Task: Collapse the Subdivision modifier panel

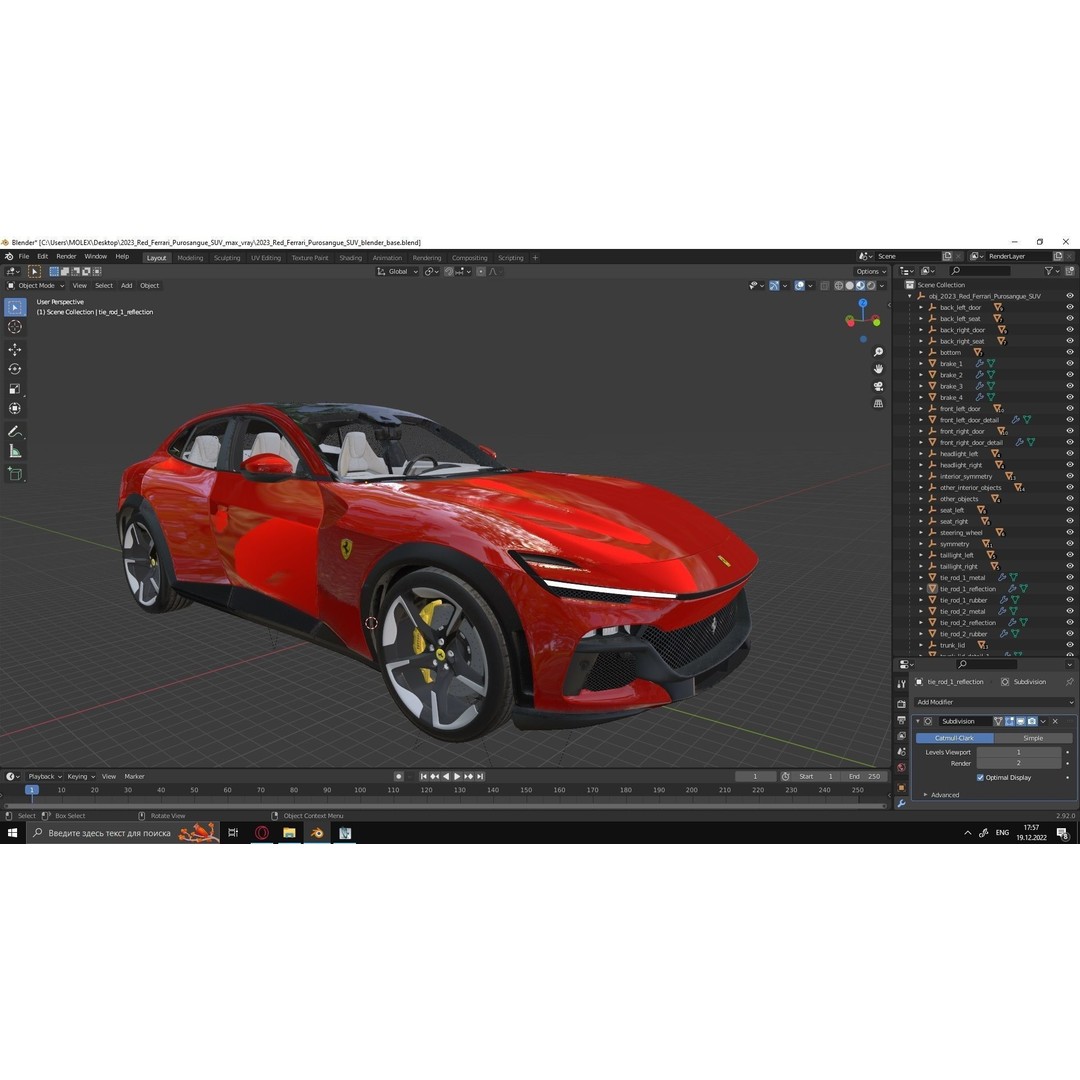Action: (x=917, y=721)
